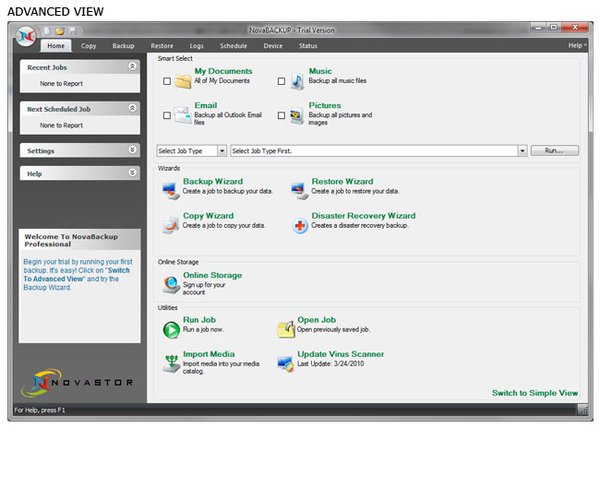Click the NovaBACKUP round logo button
This screenshot has width=600, height=488.
pos(26,36)
